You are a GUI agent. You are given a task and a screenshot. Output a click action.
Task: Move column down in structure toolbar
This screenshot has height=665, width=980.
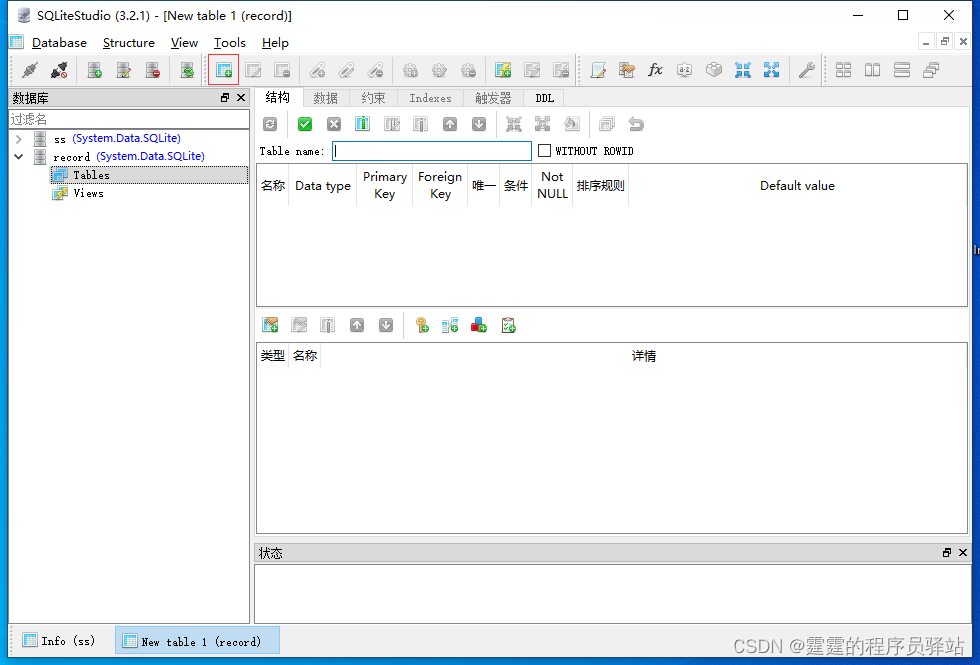[479, 124]
